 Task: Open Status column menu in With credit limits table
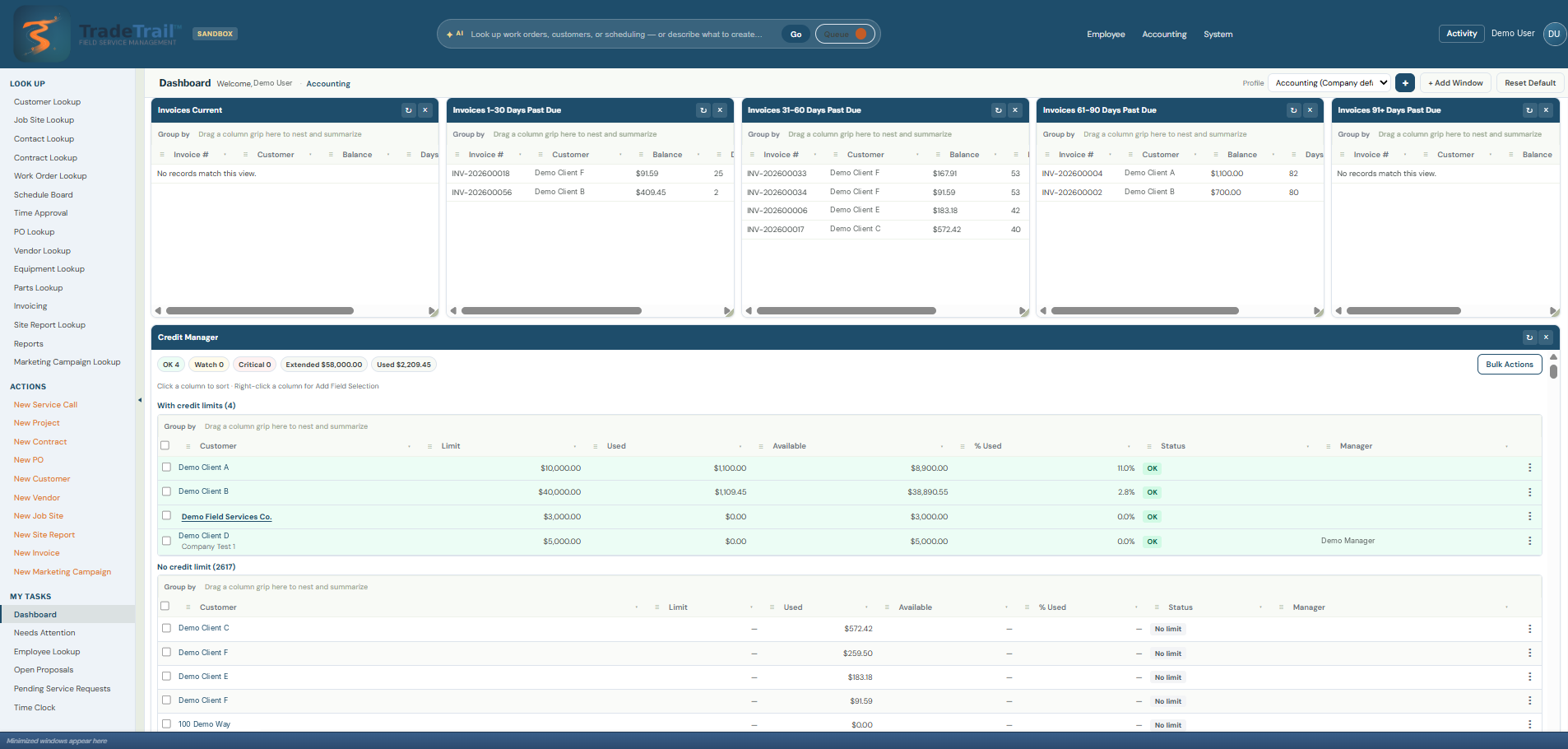point(1307,446)
